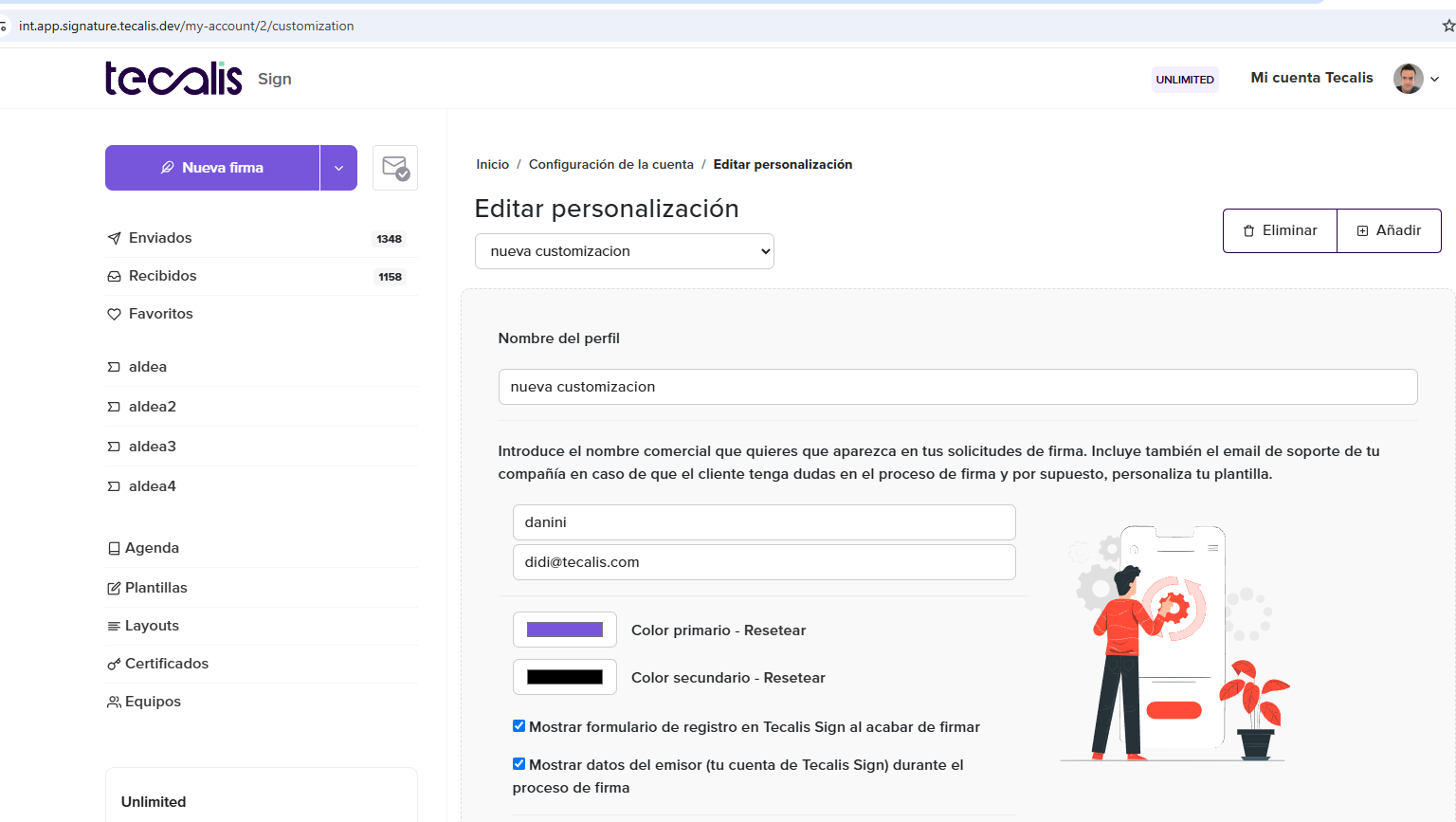Go to Layouts in sidebar
The image size is (1456, 822).
[152, 626]
